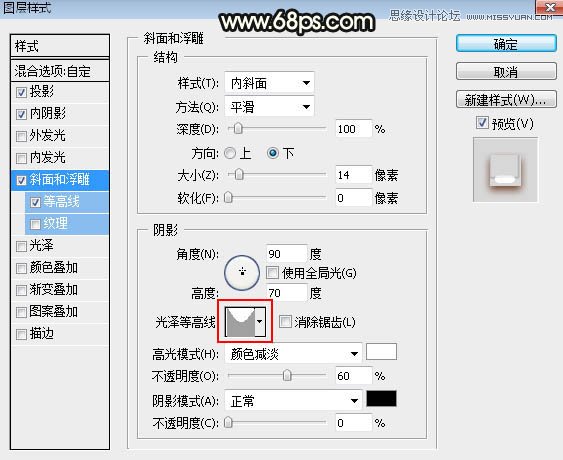563x460 pixels.
Task: Open 高光模式 颜色减淡 dropdown
Action: [x=293, y=354]
